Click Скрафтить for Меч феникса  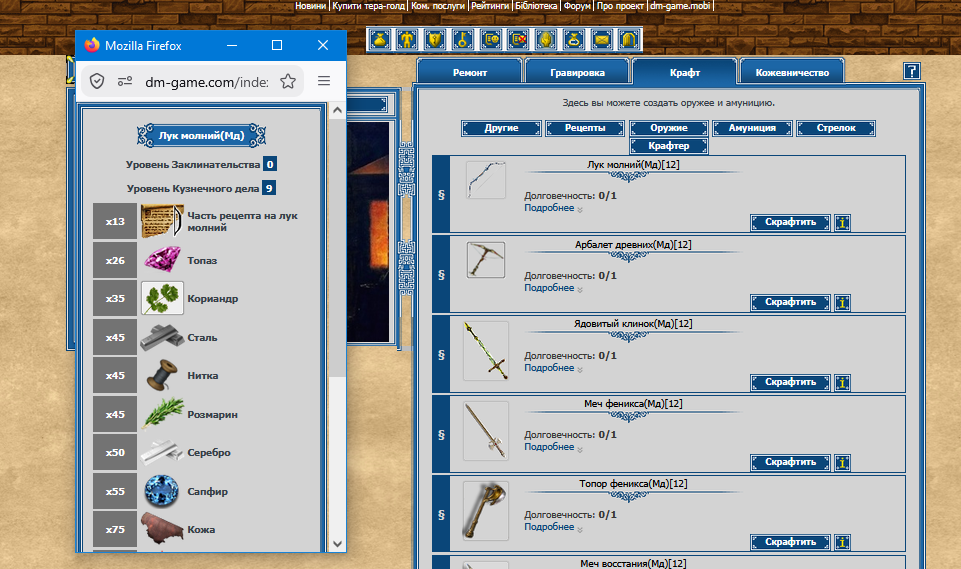click(x=791, y=462)
